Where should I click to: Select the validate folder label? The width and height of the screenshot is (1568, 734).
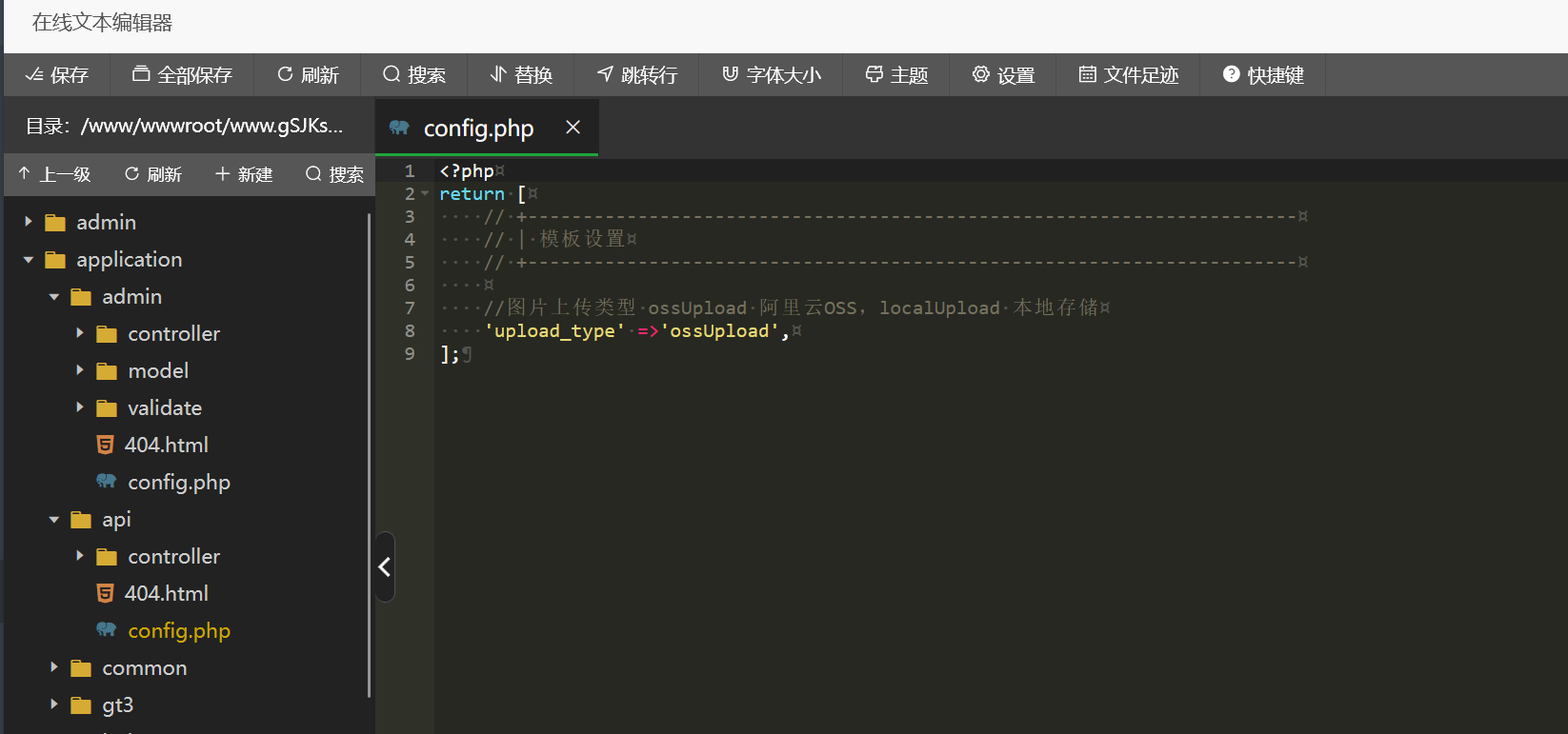coord(165,407)
